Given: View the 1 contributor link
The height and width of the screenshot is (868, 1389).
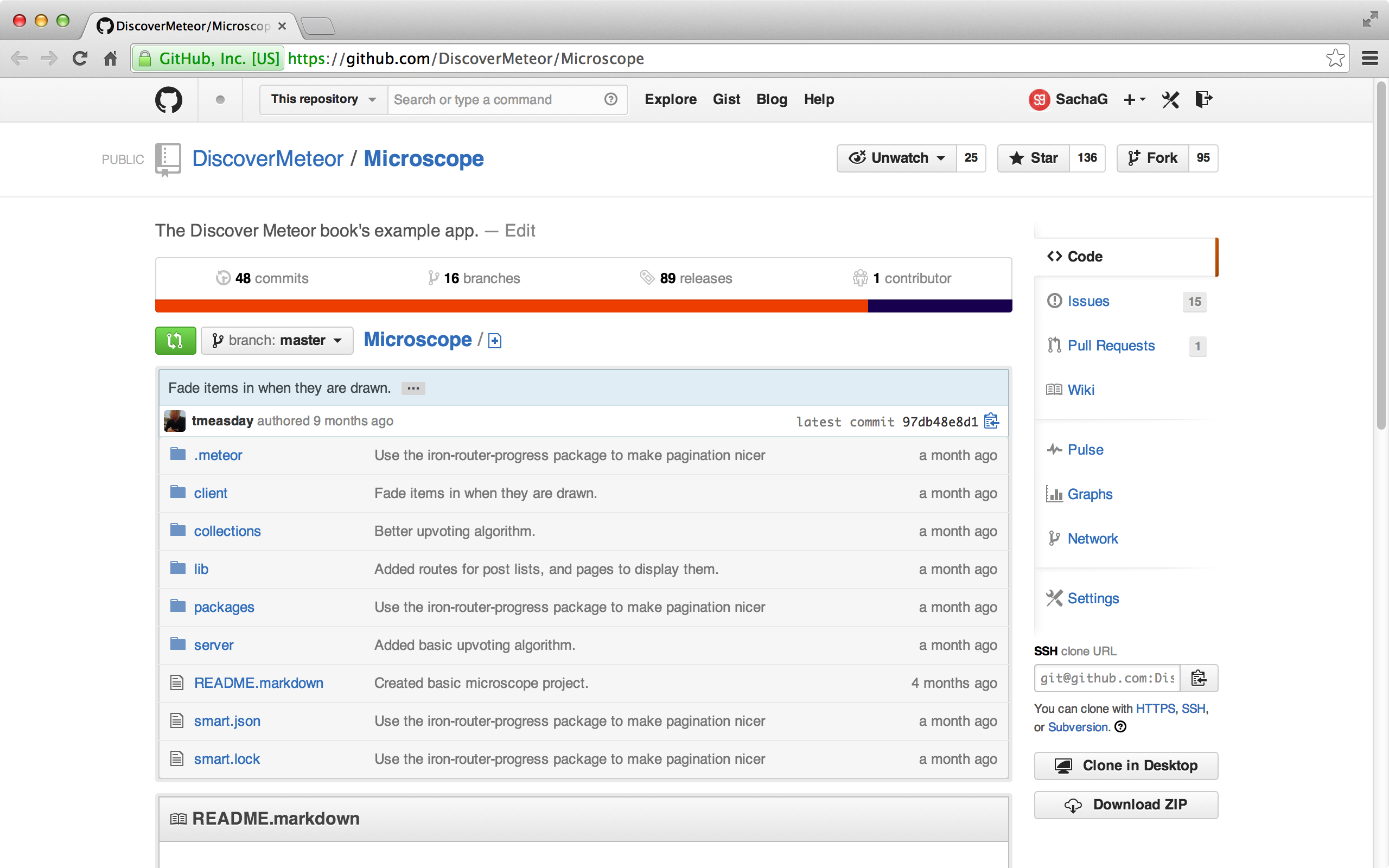Looking at the screenshot, I should (902, 278).
